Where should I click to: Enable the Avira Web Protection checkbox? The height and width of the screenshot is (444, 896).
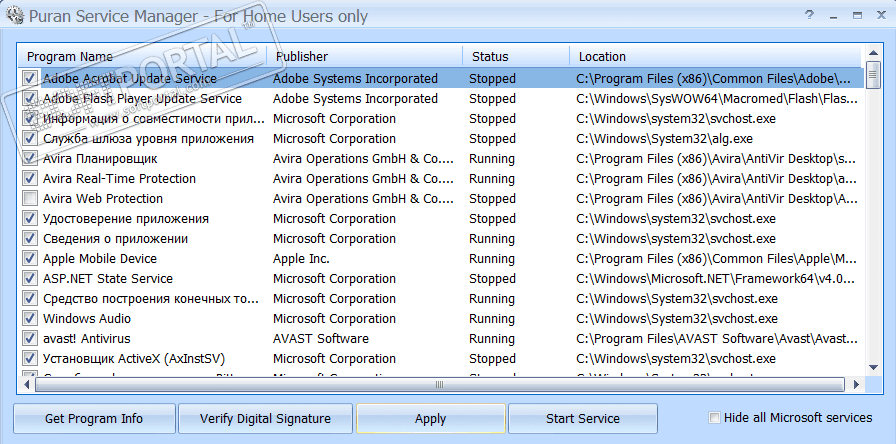point(30,198)
